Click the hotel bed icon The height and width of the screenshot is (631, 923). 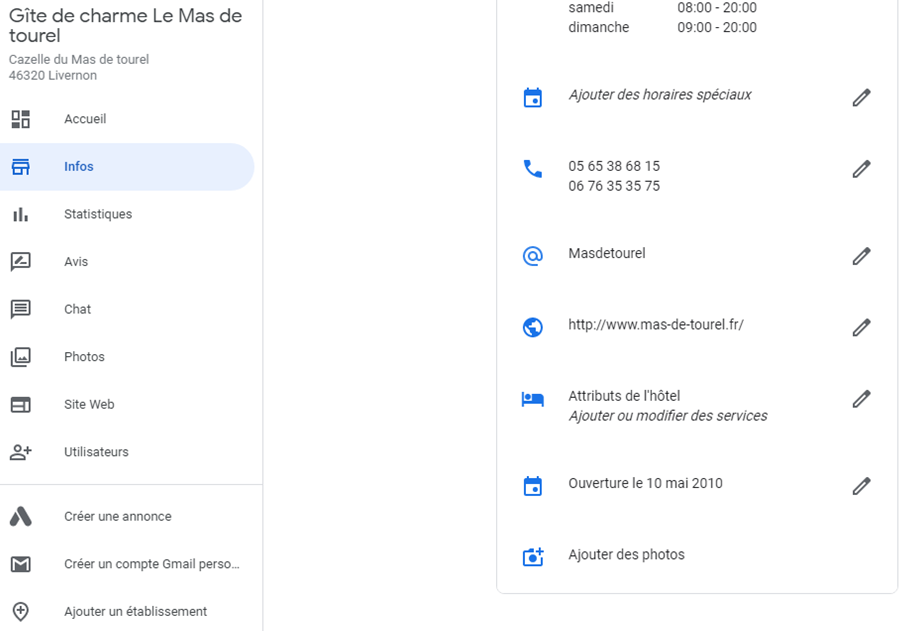533,399
